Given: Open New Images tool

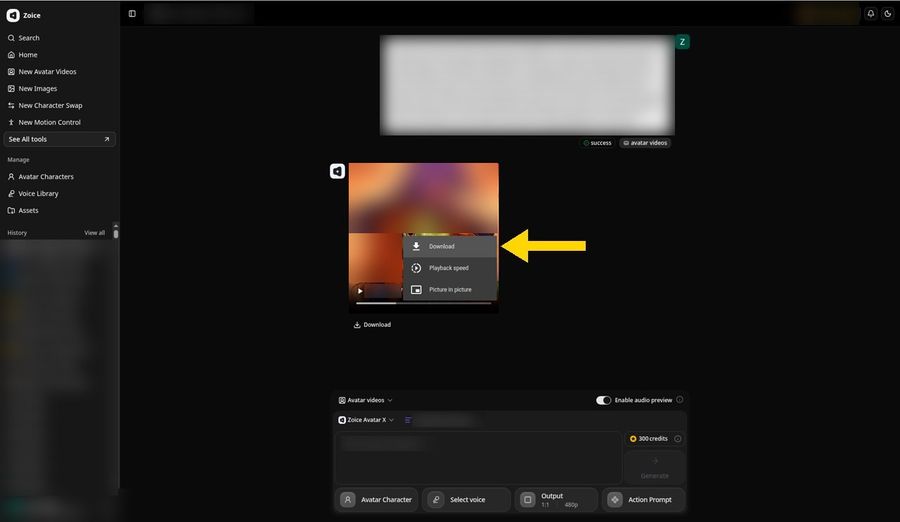Looking at the screenshot, I should (32, 88).
